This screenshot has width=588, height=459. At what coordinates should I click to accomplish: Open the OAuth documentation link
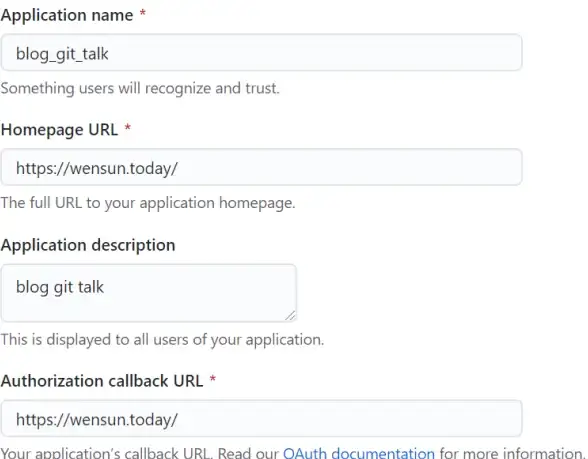359,453
